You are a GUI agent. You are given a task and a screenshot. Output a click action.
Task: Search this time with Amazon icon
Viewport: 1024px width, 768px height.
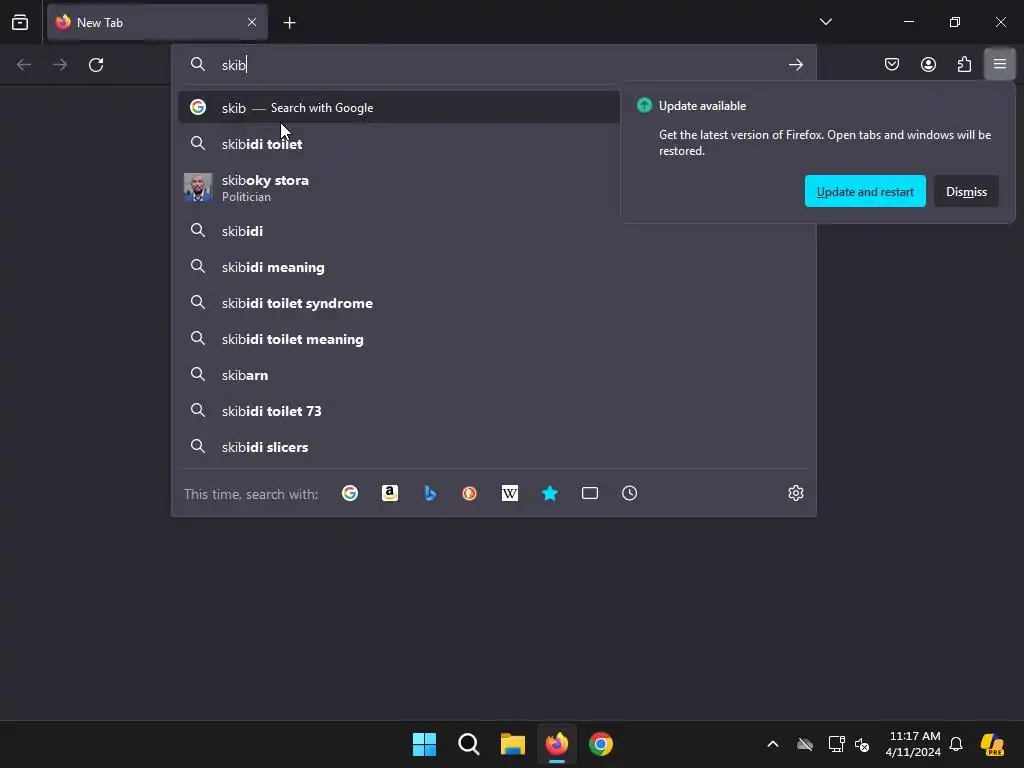tap(390, 493)
